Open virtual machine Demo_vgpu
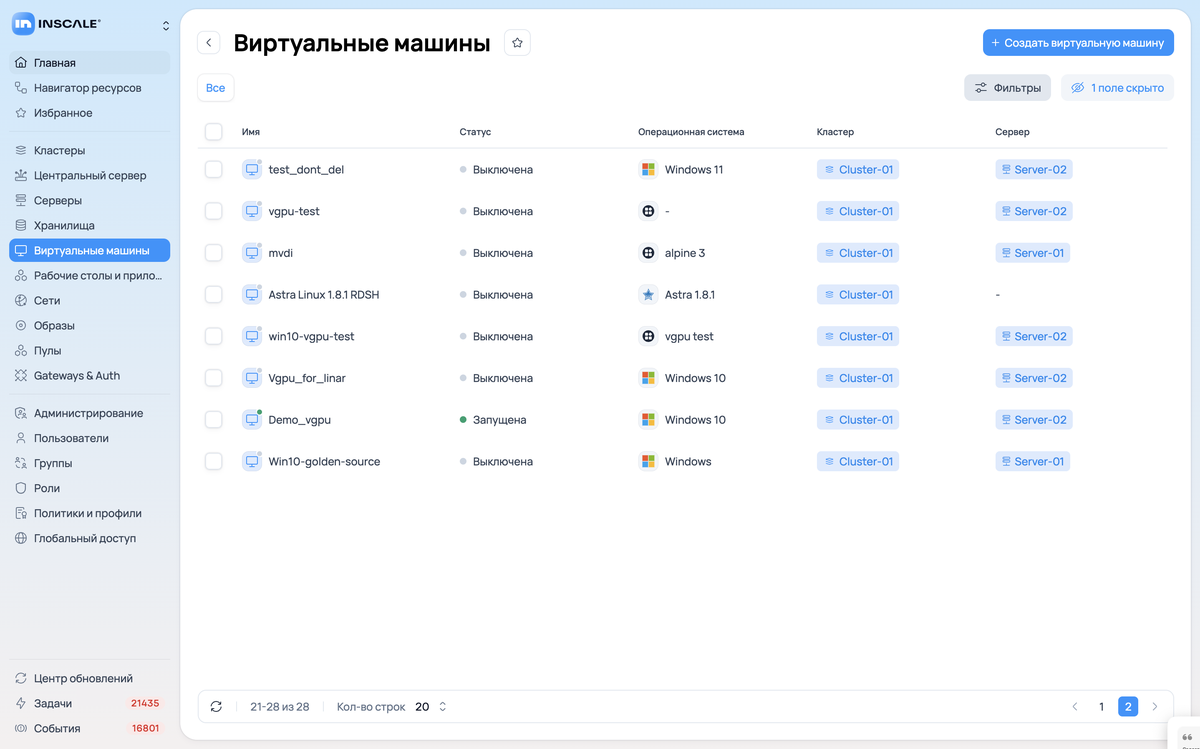Image resolution: width=1200 pixels, height=749 pixels. click(x=299, y=420)
